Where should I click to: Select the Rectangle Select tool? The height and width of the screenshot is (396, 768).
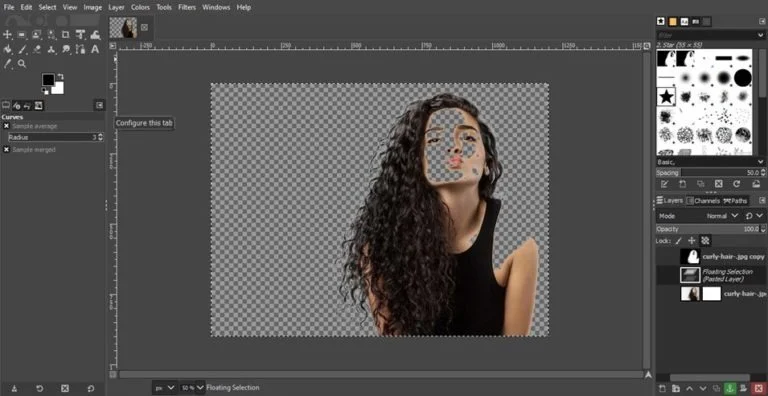coord(22,34)
